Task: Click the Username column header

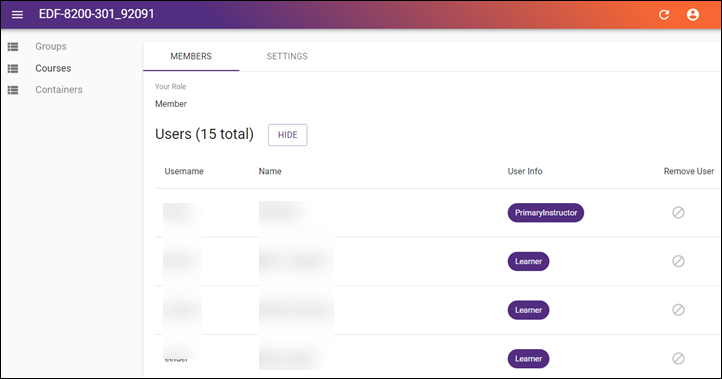Action: point(184,171)
